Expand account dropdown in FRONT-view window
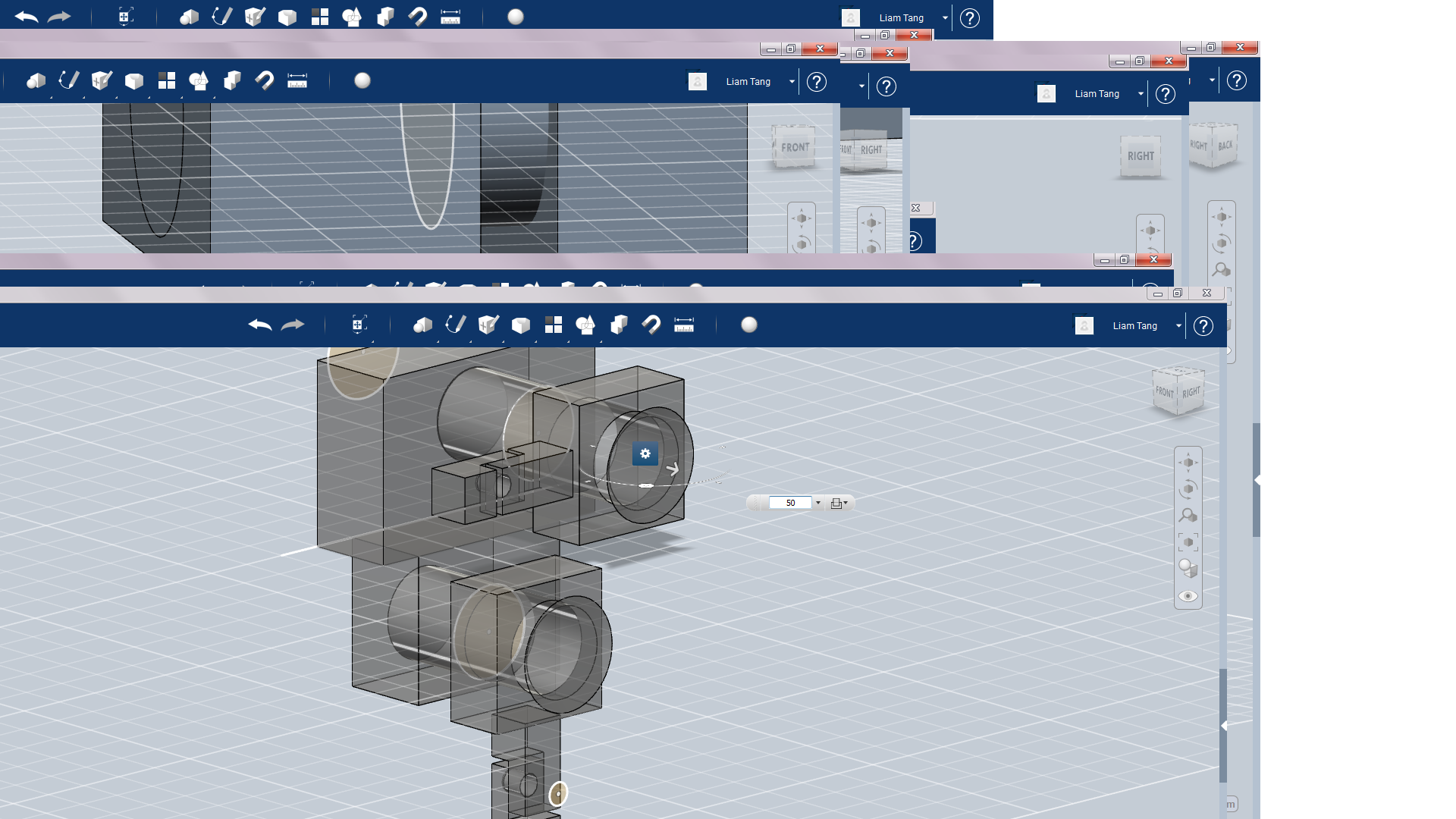 click(792, 82)
